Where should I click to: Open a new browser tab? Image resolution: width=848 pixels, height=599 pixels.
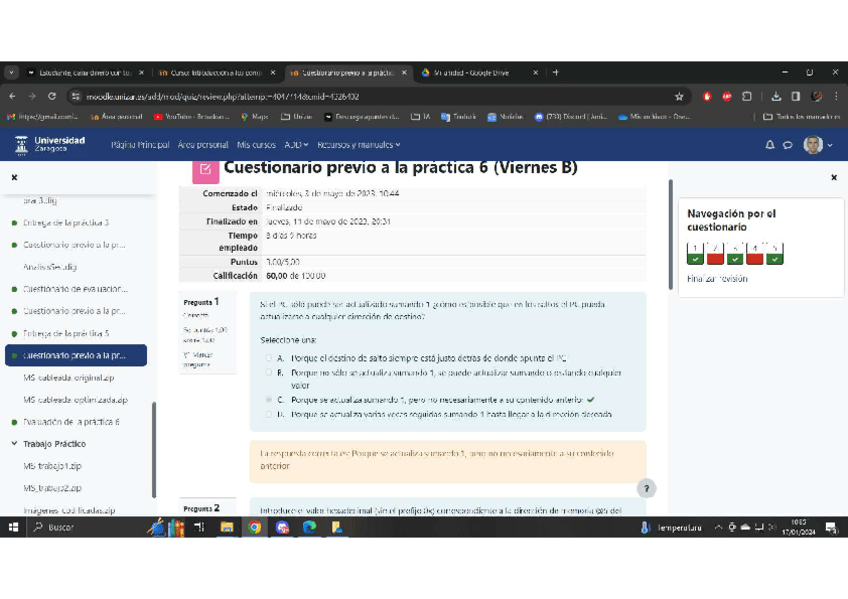pyautogui.click(x=555, y=72)
